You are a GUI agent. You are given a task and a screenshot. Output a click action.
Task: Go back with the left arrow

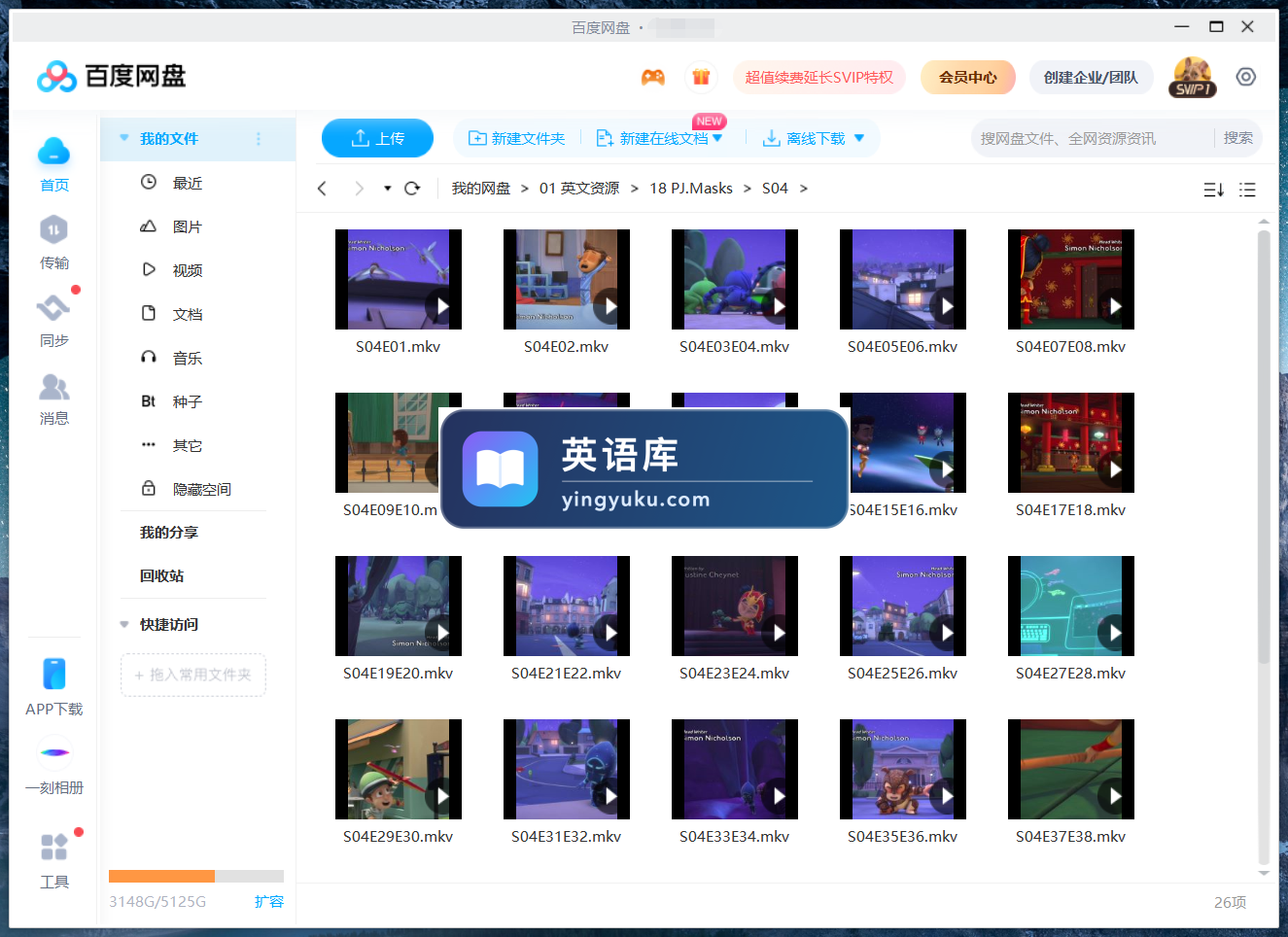click(x=322, y=189)
